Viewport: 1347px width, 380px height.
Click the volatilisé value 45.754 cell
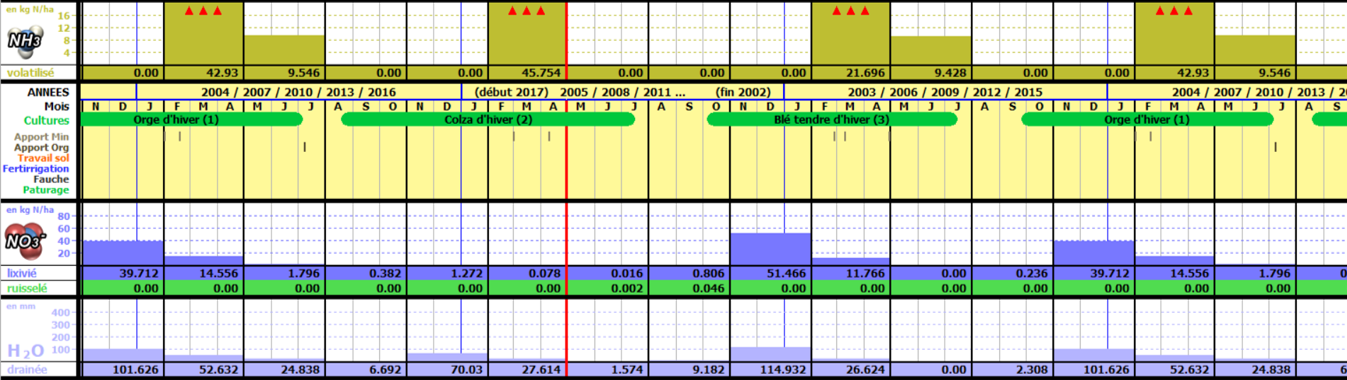pyautogui.click(x=527, y=73)
